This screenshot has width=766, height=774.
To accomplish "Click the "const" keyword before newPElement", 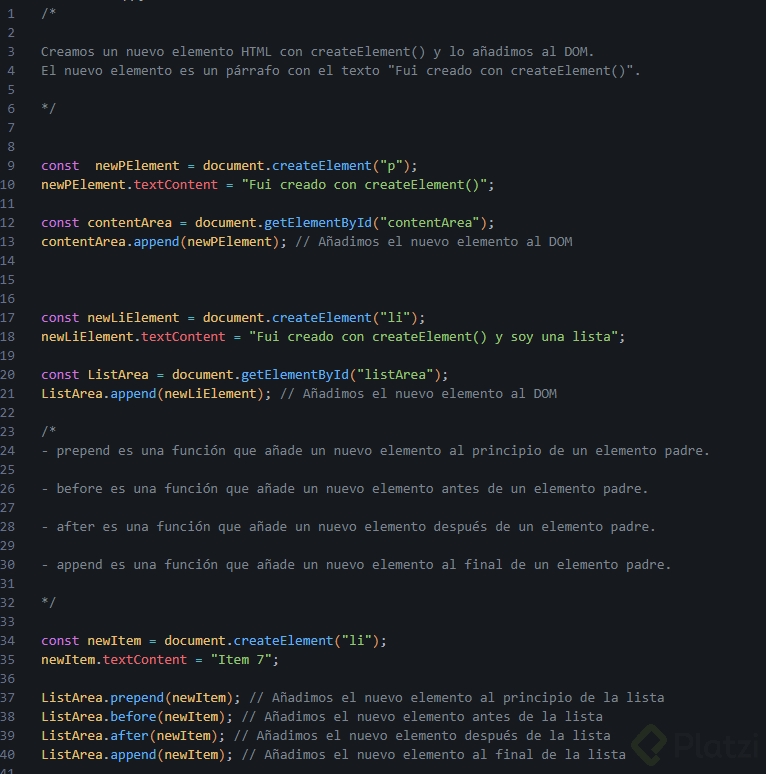I will point(60,166).
